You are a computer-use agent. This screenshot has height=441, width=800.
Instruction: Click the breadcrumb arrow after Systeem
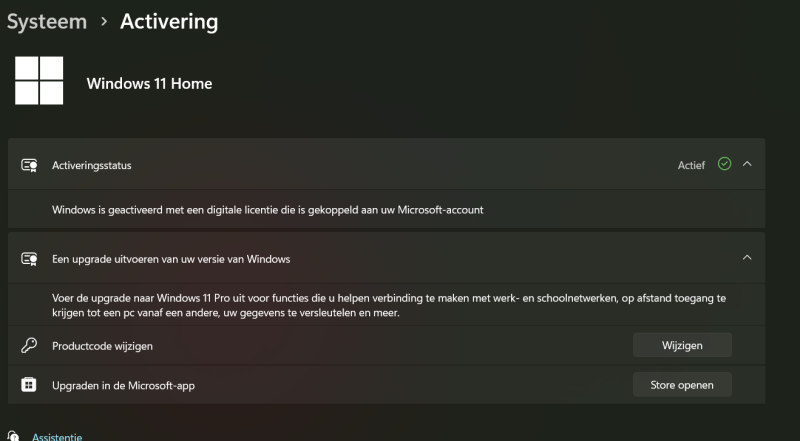coord(104,21)
